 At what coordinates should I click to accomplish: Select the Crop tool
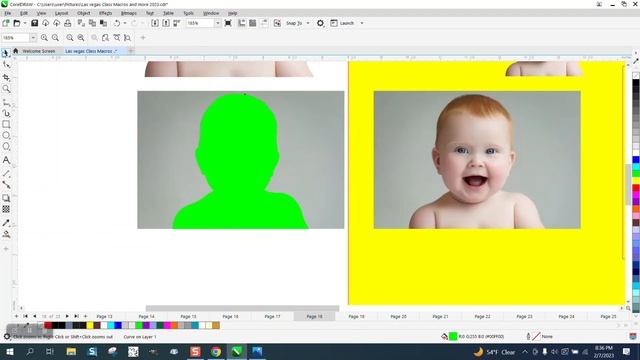coord(6,77)
